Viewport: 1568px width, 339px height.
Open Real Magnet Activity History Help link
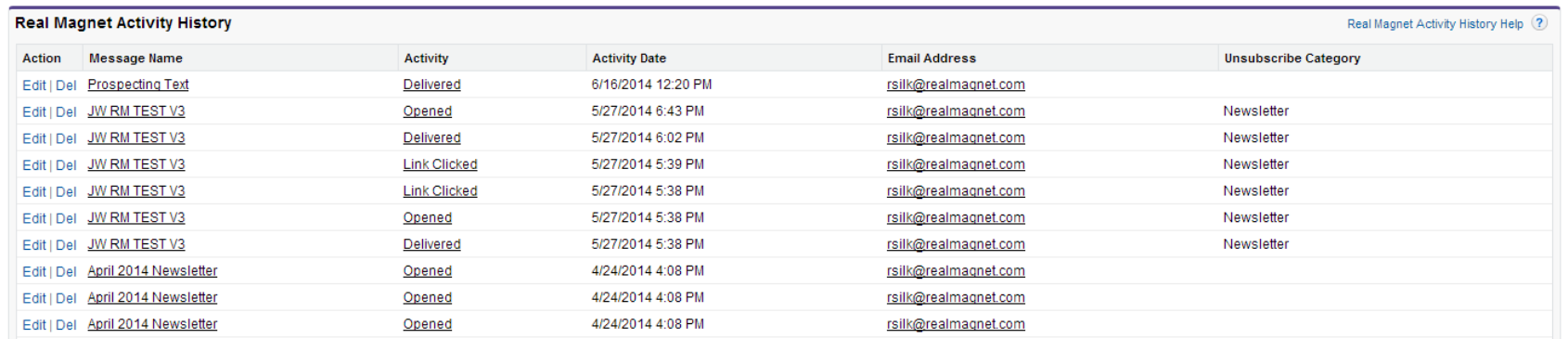pos(1434,24)
